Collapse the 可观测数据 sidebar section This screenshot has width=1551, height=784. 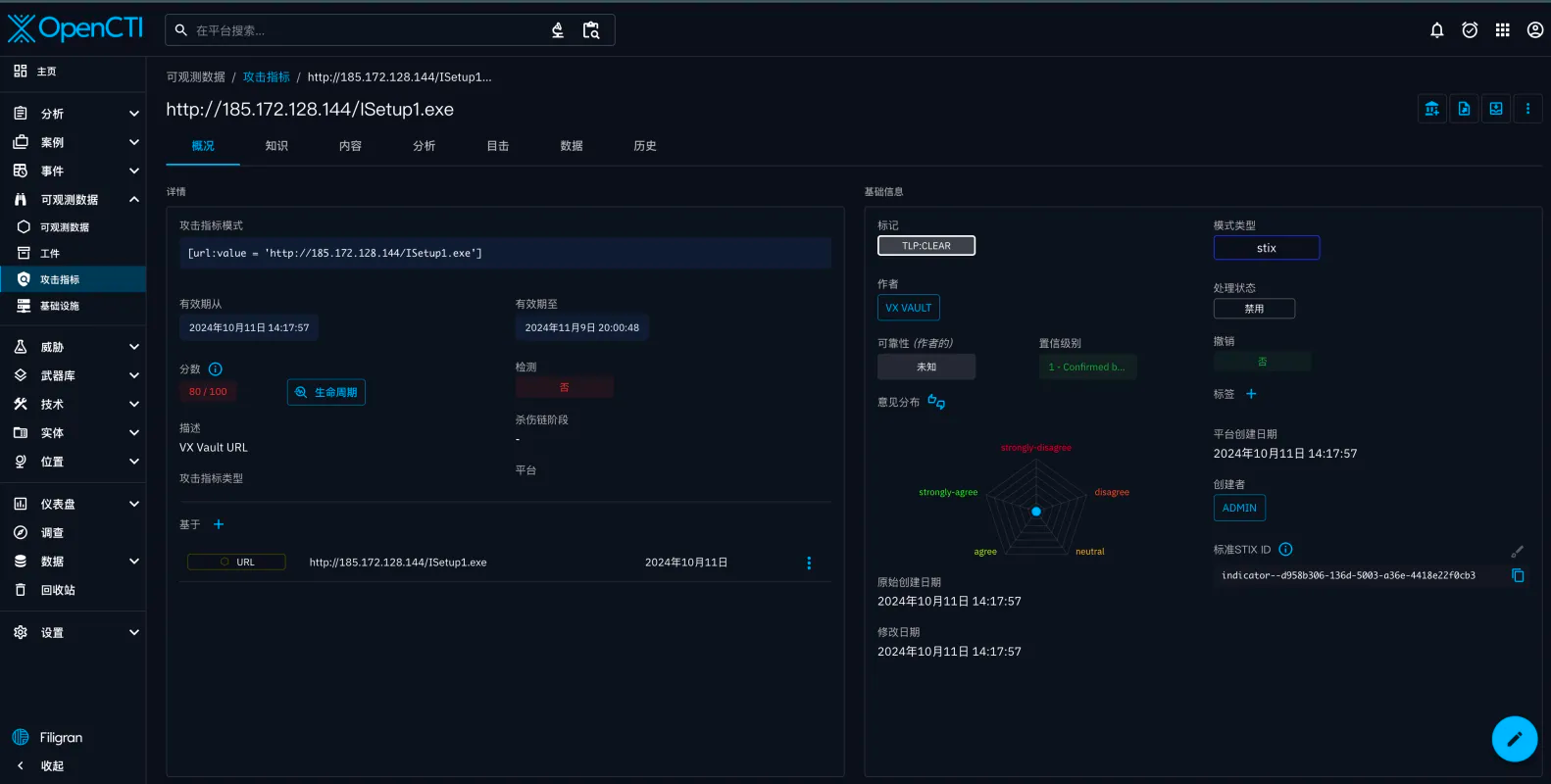73,199
